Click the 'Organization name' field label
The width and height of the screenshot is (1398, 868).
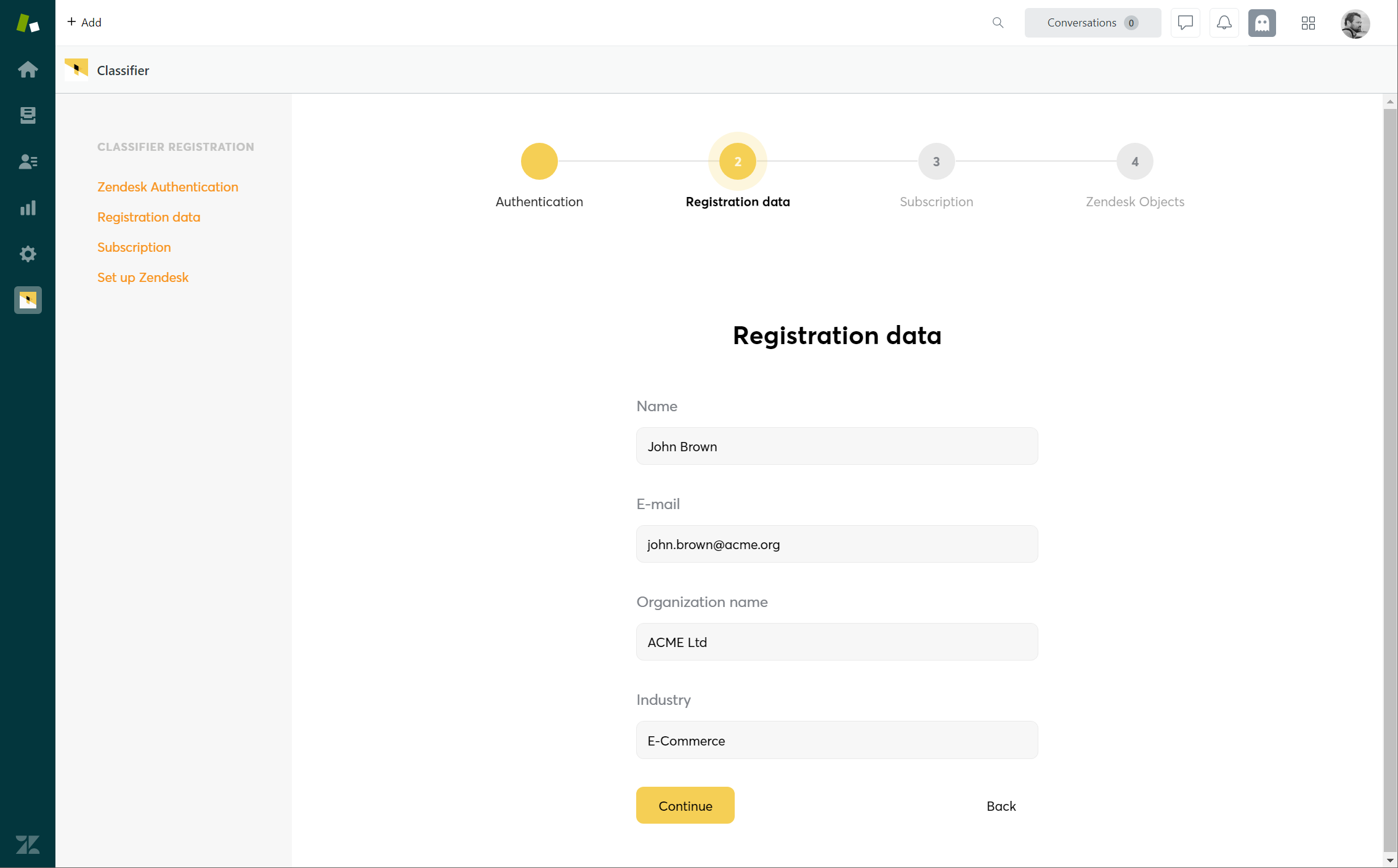pos(701,601)
